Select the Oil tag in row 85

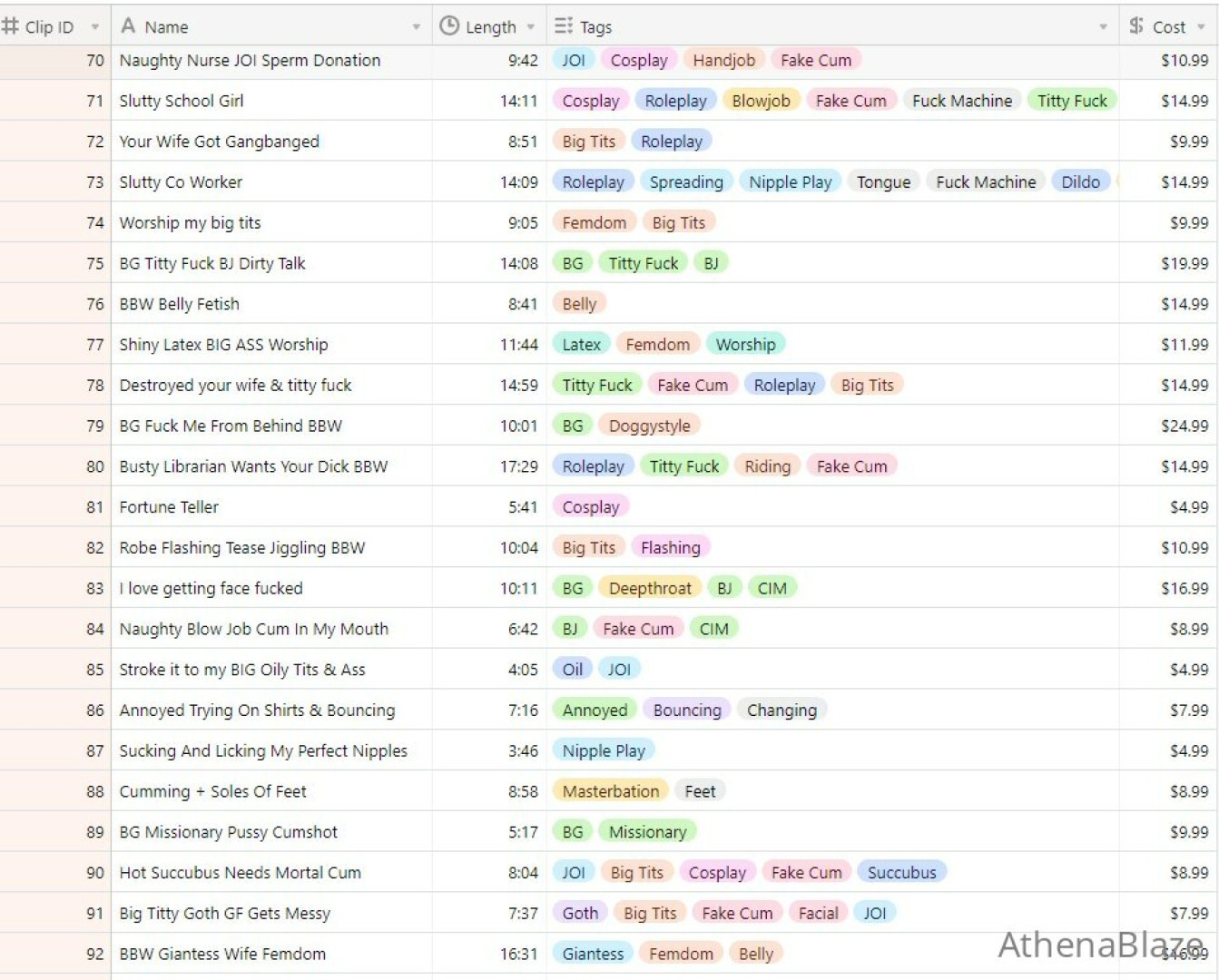coord(573,670)
